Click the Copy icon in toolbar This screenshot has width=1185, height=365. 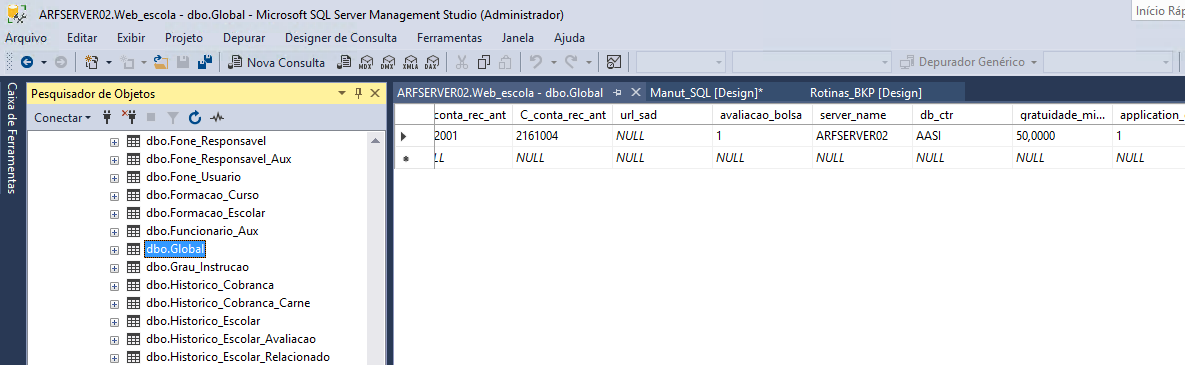[484, 62]
